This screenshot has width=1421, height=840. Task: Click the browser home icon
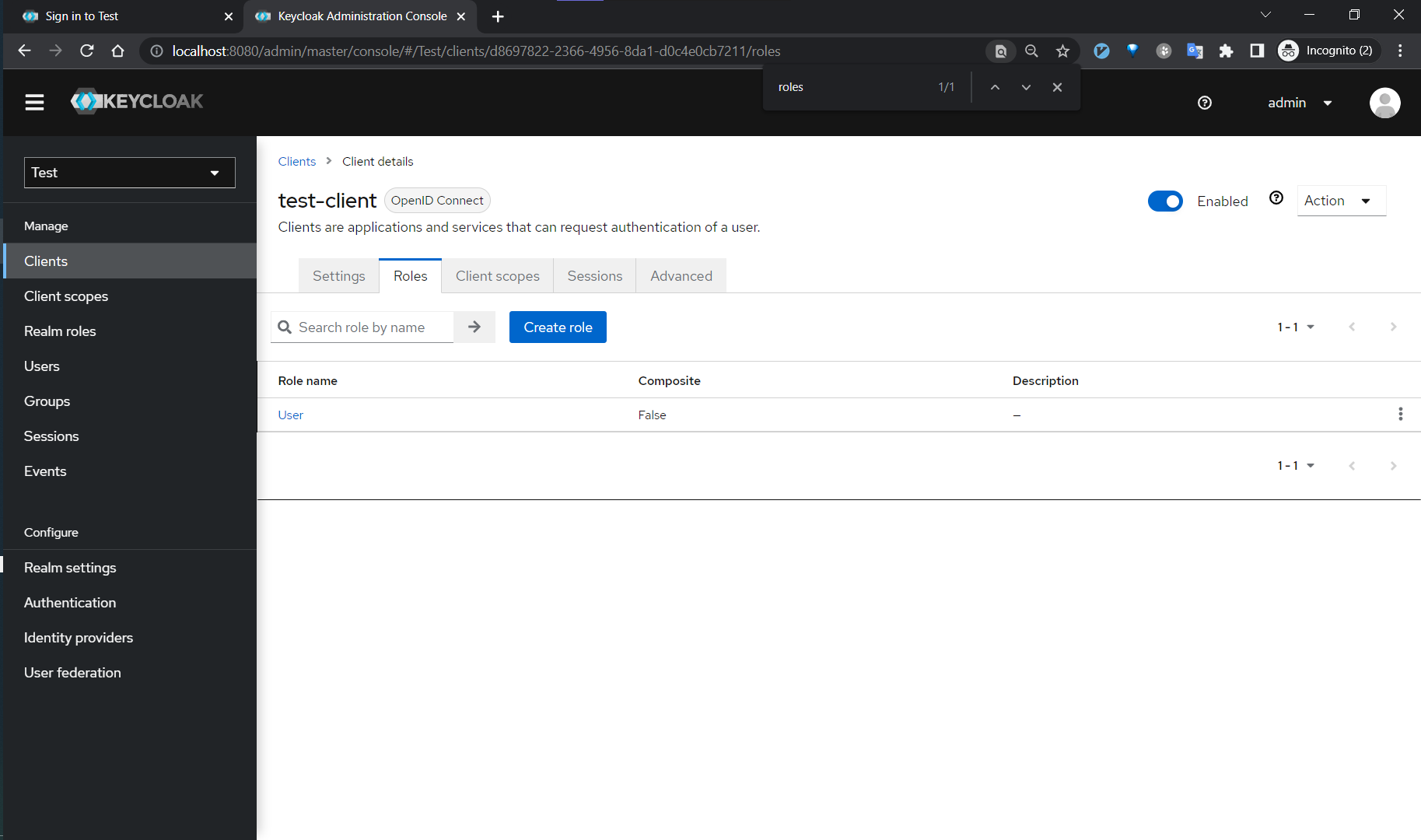pos(118,51)
